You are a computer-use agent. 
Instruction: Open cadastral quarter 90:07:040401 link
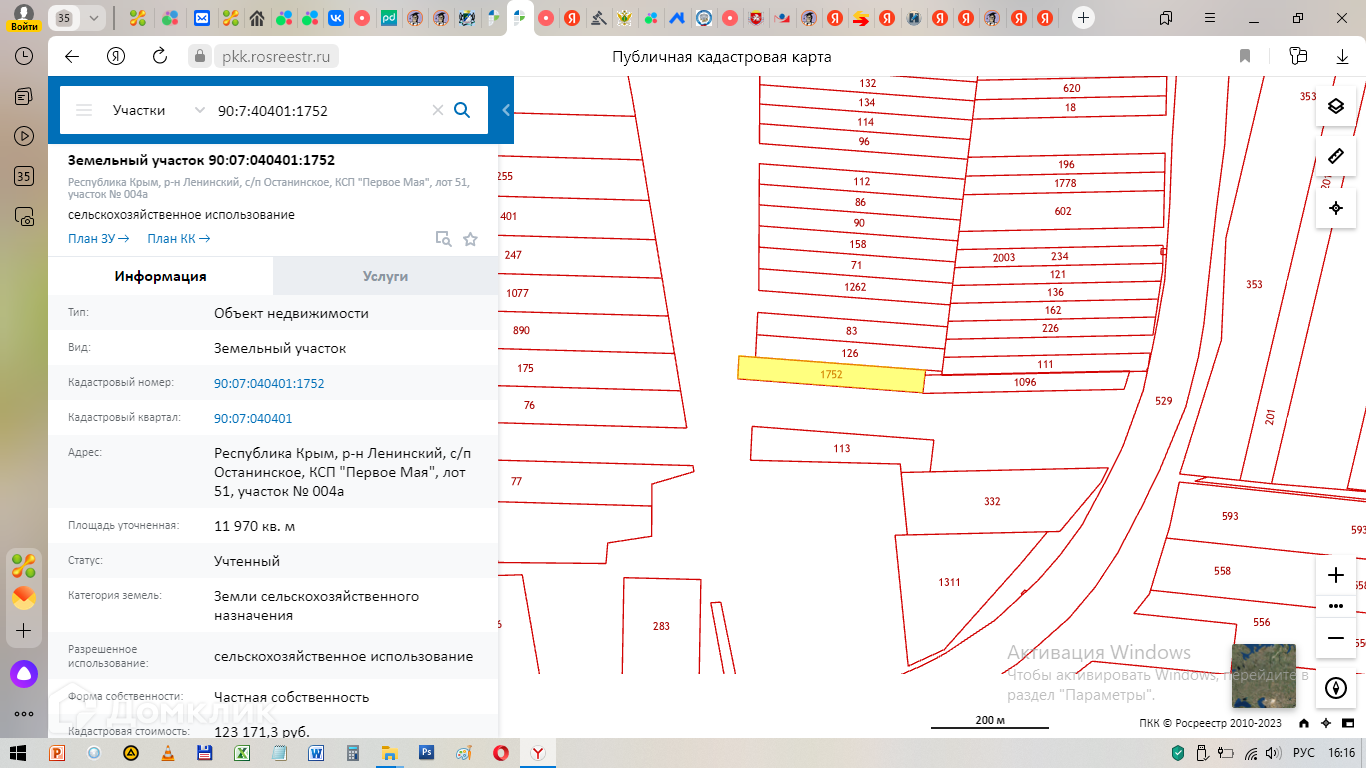point(253,419)
